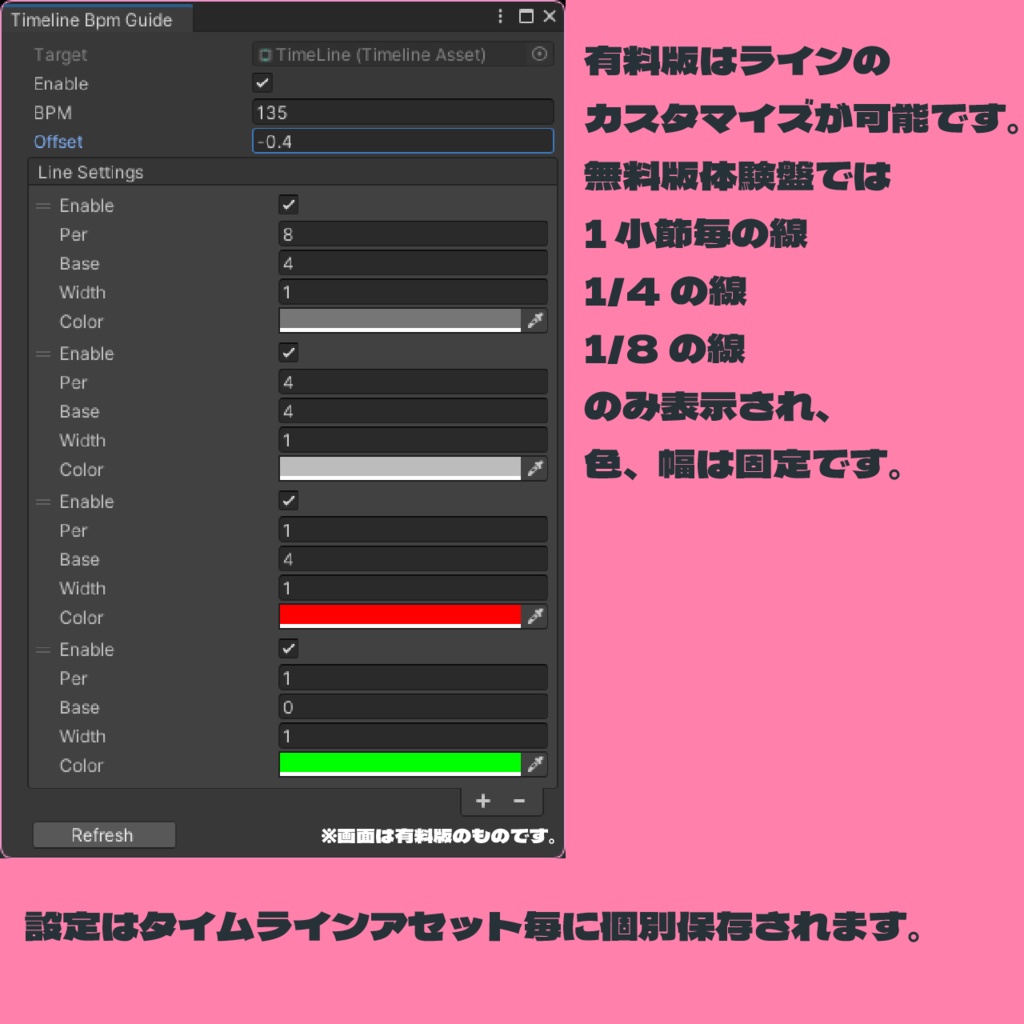Click the BPM field showing 135

click(x=403, y=112)
